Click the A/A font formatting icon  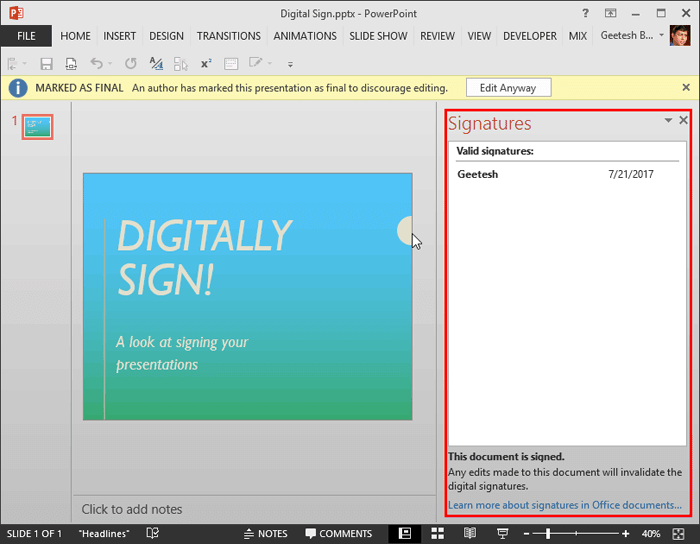(x=156, y=63)
